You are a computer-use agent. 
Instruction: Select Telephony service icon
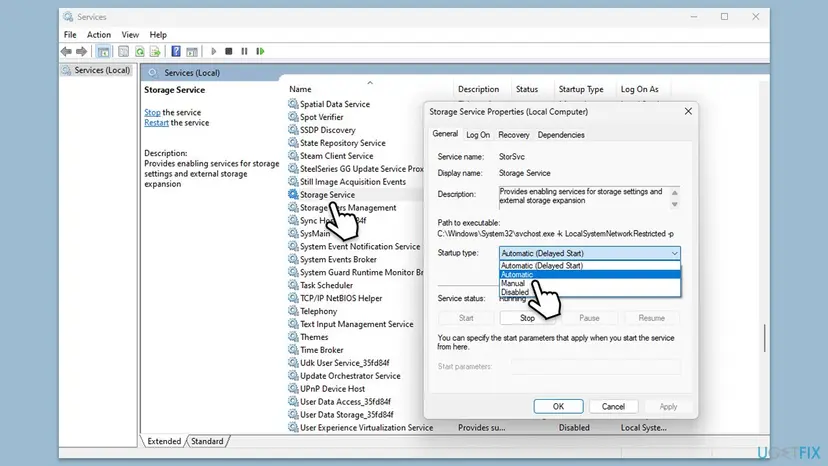[293, 311]
